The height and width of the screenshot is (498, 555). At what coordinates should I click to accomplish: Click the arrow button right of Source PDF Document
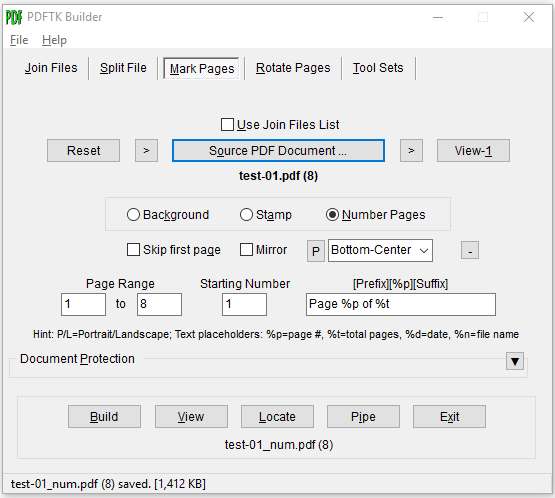click(411, 151)
